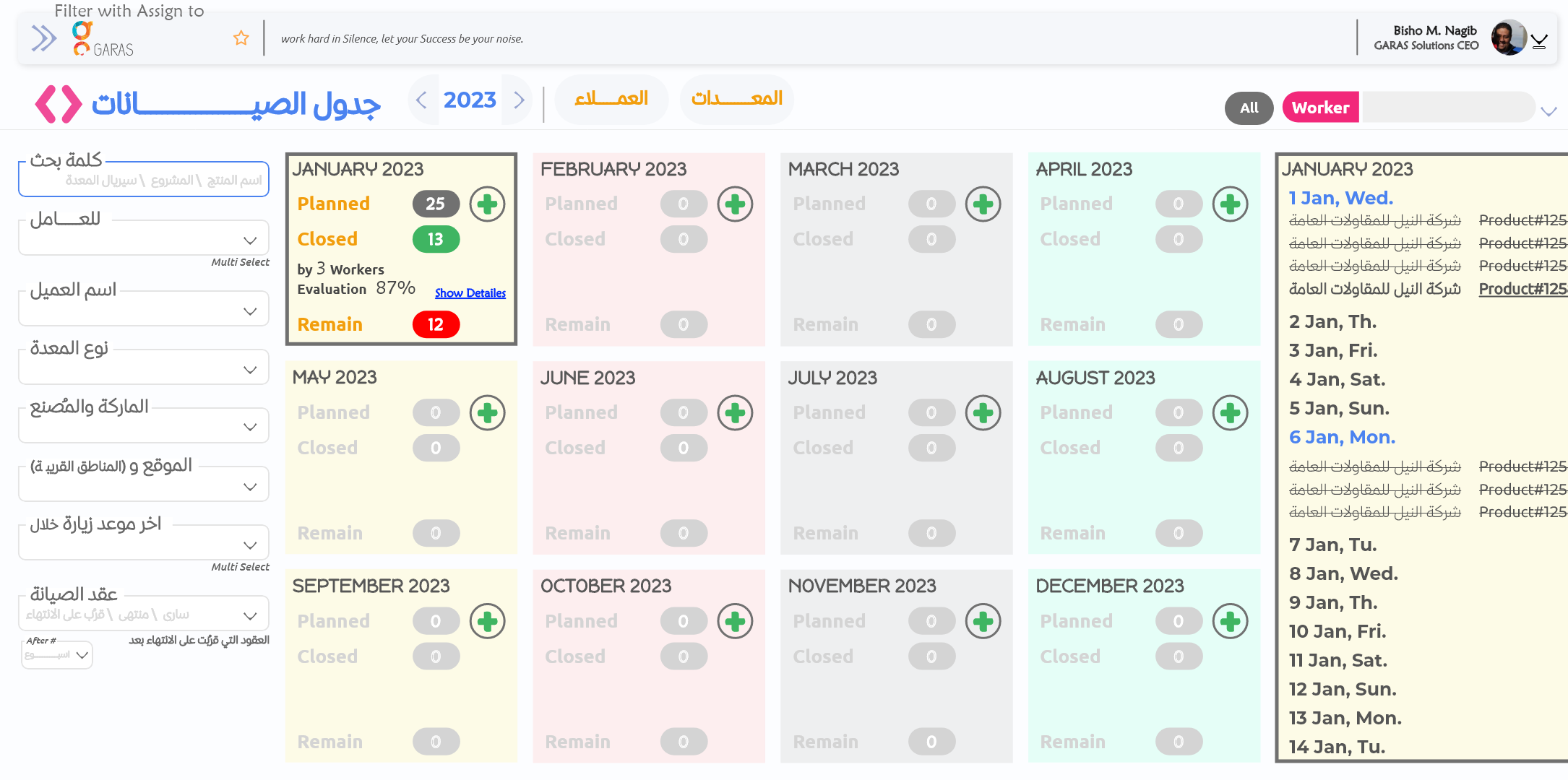Open underlined Product#125 link on 1 Jan
The height and width of the screenshot is (780, 1568).
pos(1522,289)
